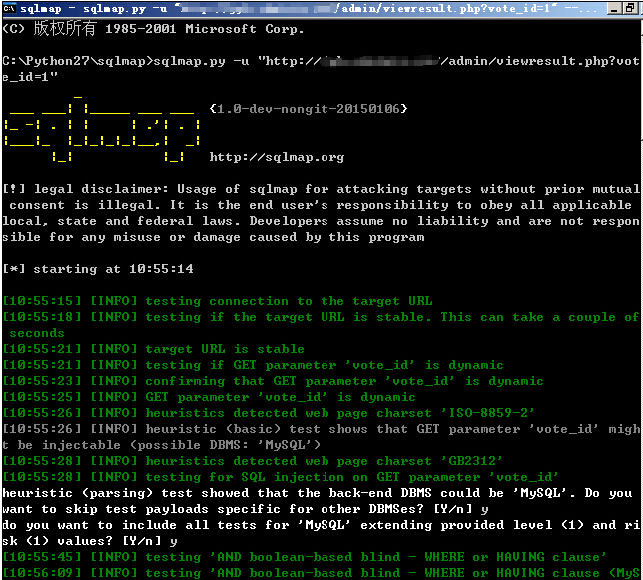Click the charset 'GB2312' log line
The height and width of the screenshot is (580, 643).
[253, 461]
